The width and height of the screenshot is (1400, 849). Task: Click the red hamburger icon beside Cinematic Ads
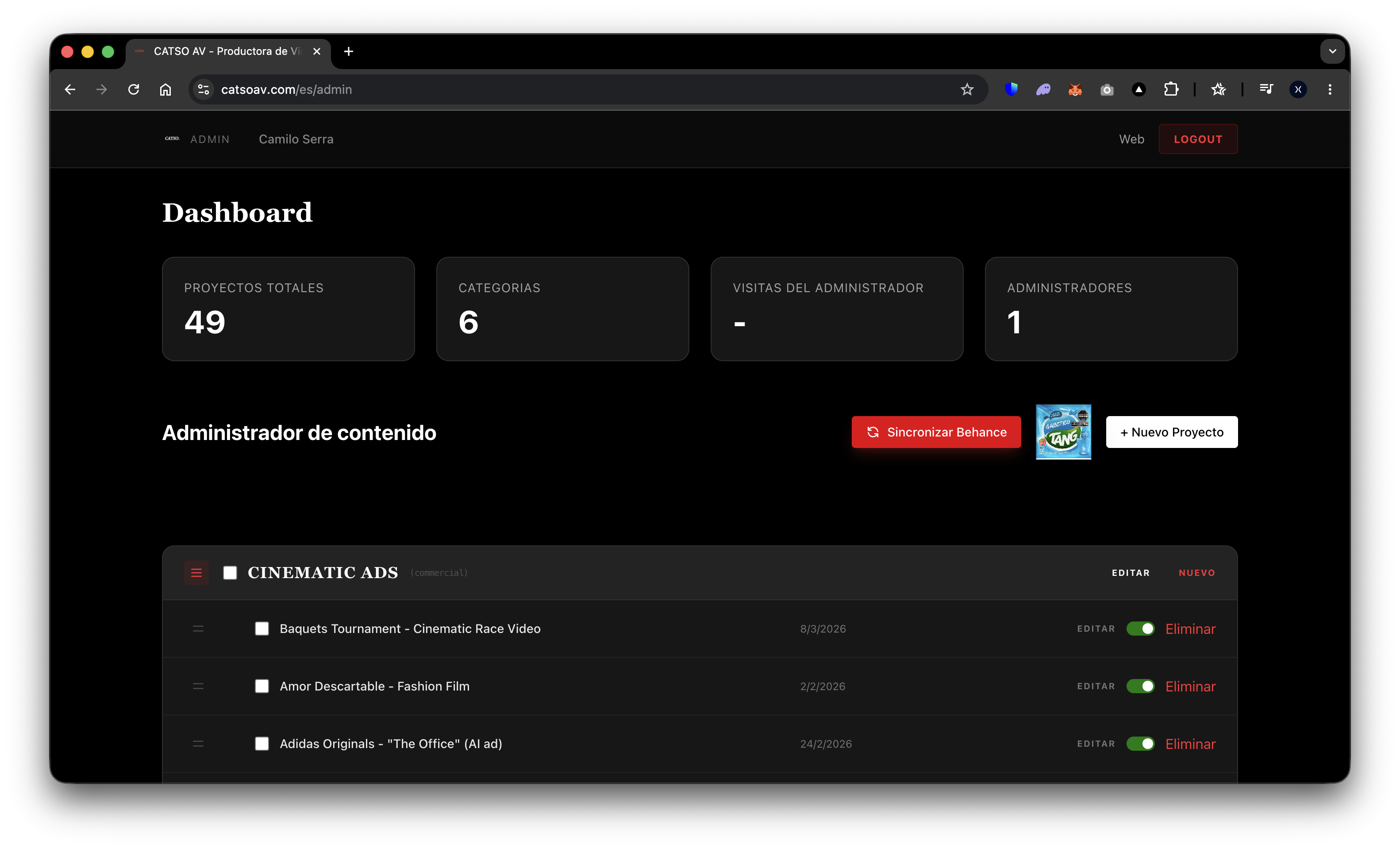click(196, 572)
